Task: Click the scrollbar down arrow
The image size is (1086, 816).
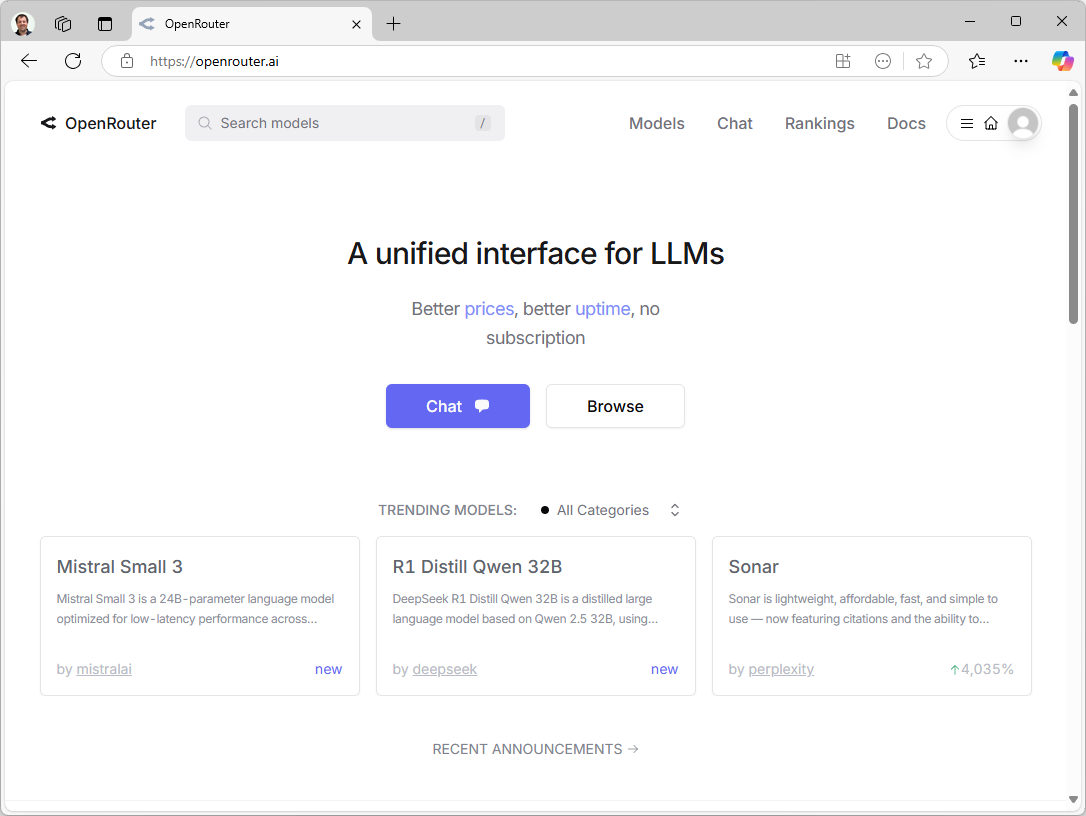Action: click(1073, 799)
